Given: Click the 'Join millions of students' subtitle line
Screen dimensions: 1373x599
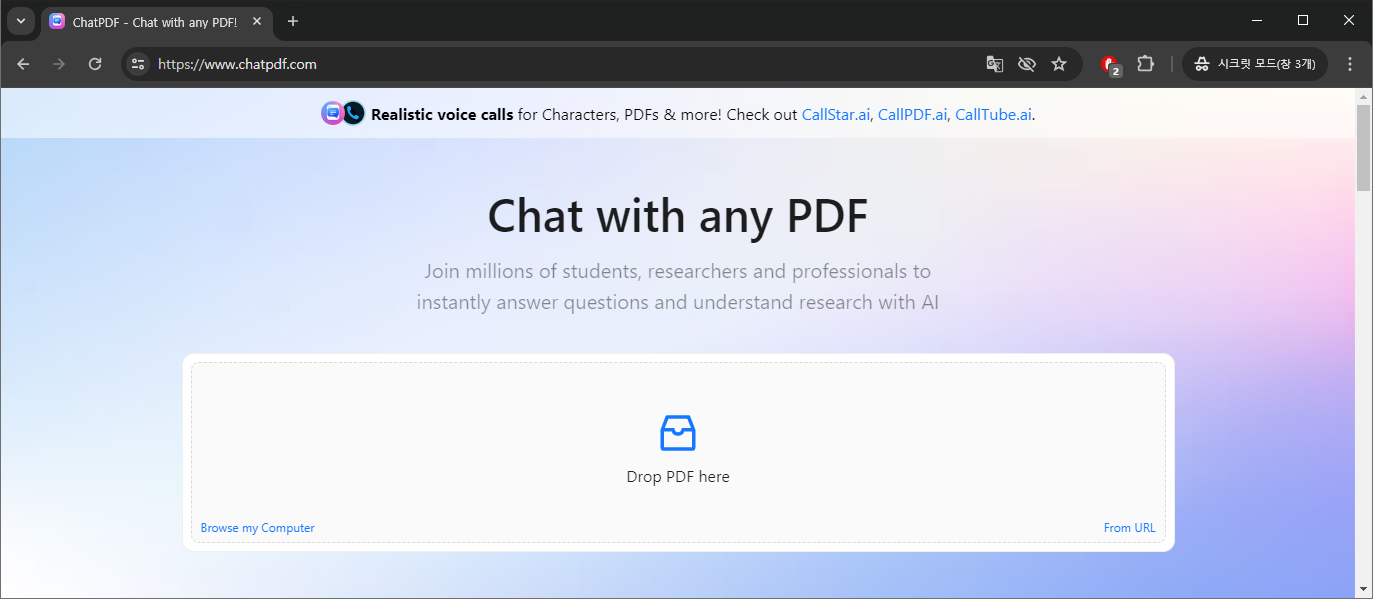Looking at the screenshot, I should click(678, 271).
